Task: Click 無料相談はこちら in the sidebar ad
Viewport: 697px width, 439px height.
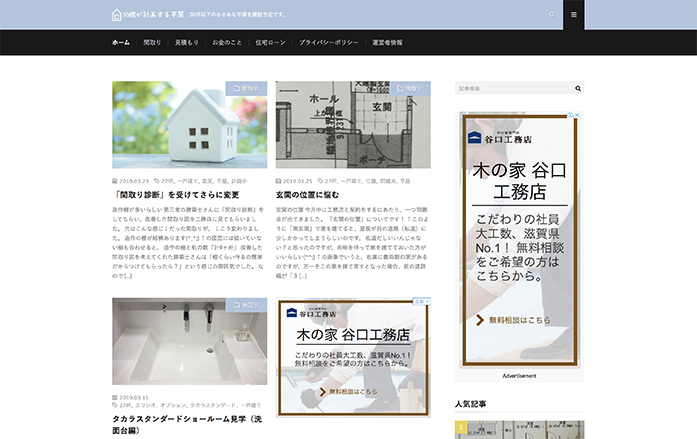Action: click(x=520, y=320)
